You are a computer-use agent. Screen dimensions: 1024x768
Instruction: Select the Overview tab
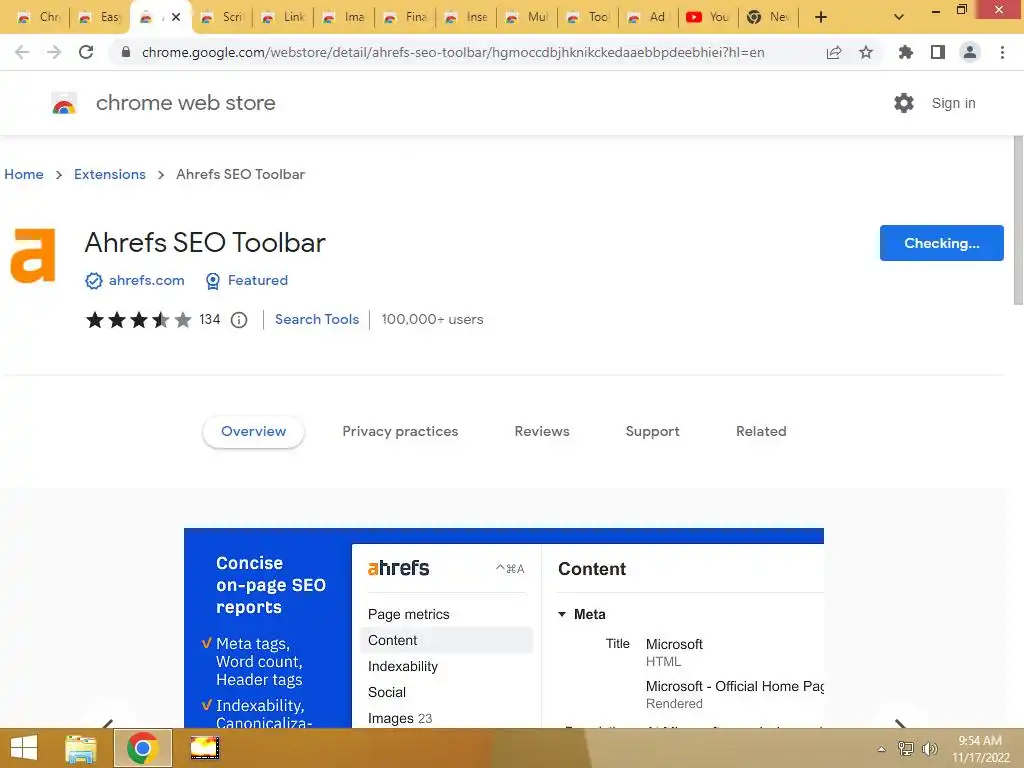click(x=253, y=432)
